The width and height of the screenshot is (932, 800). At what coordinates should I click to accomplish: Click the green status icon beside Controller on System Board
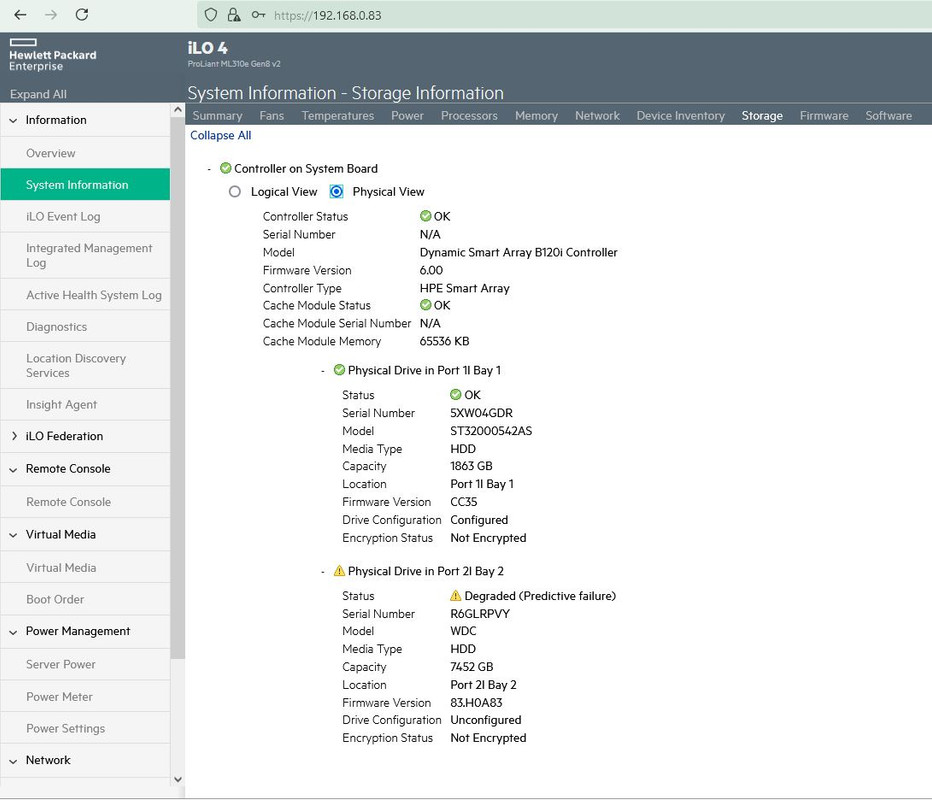tap(225, 168)
